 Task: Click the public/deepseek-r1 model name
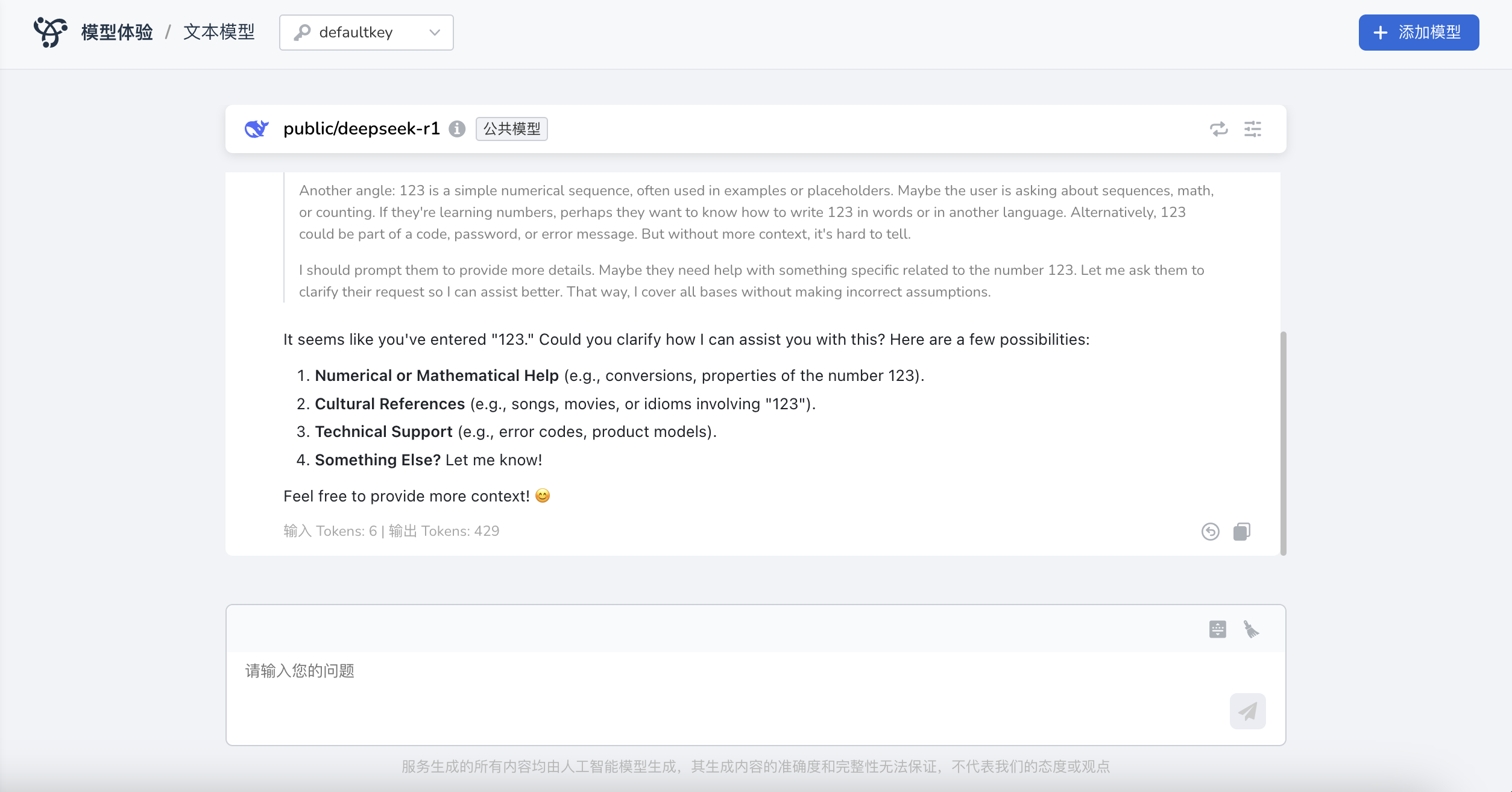(x=362, y=129)
